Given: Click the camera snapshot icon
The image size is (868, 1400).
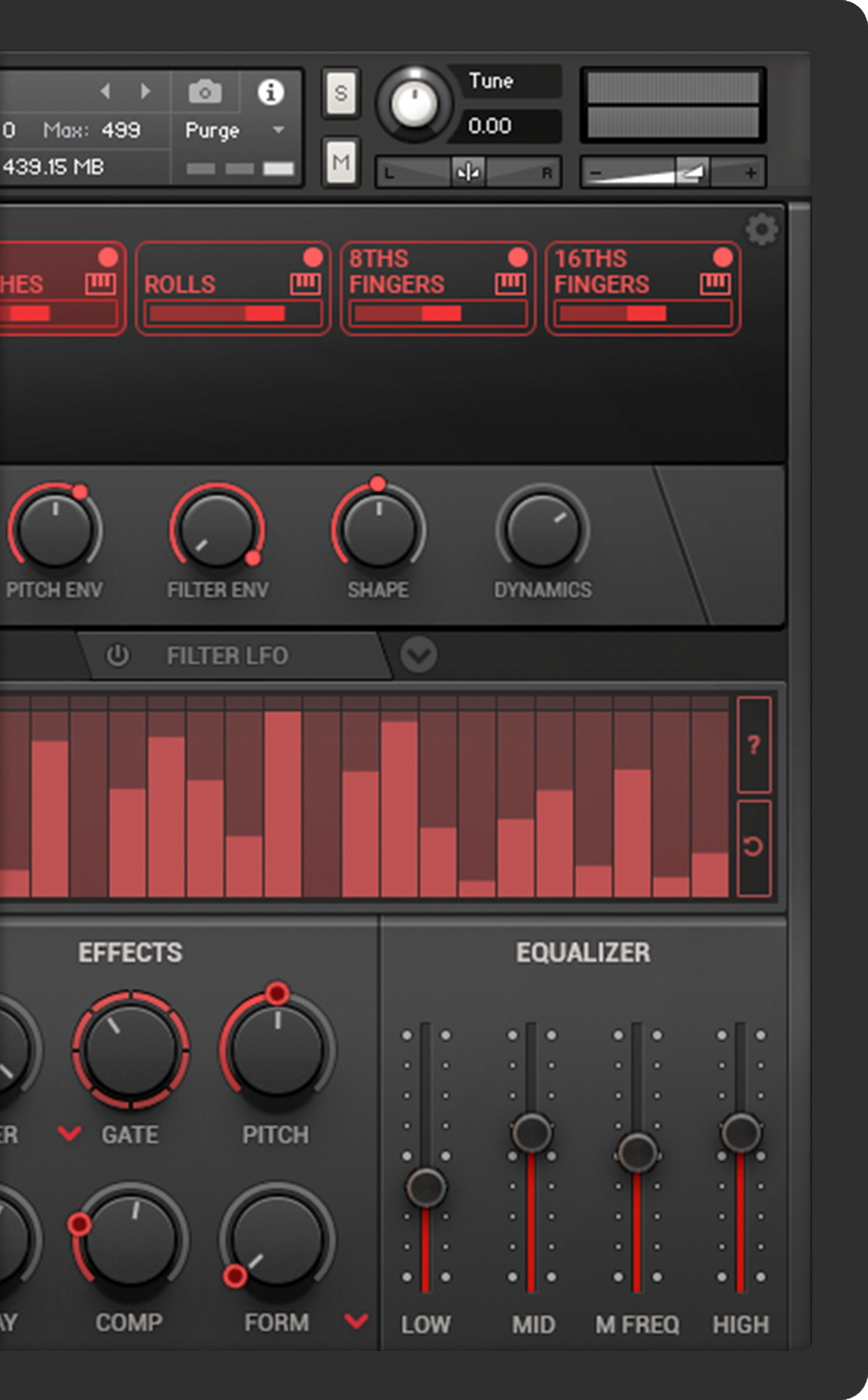Looking at the screenshot, I should 205,93.
